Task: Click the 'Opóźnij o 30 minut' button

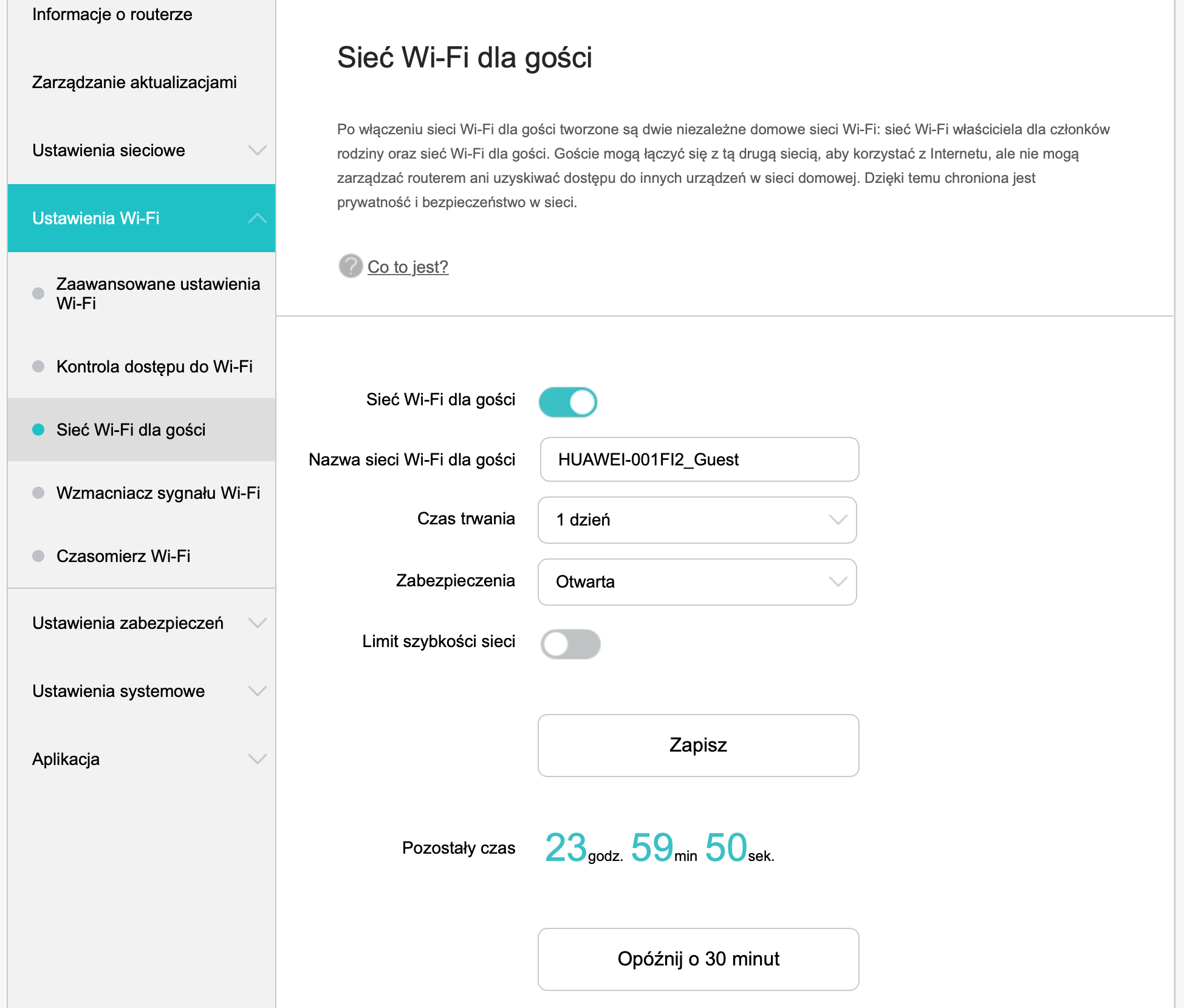Action: [698, 959]
